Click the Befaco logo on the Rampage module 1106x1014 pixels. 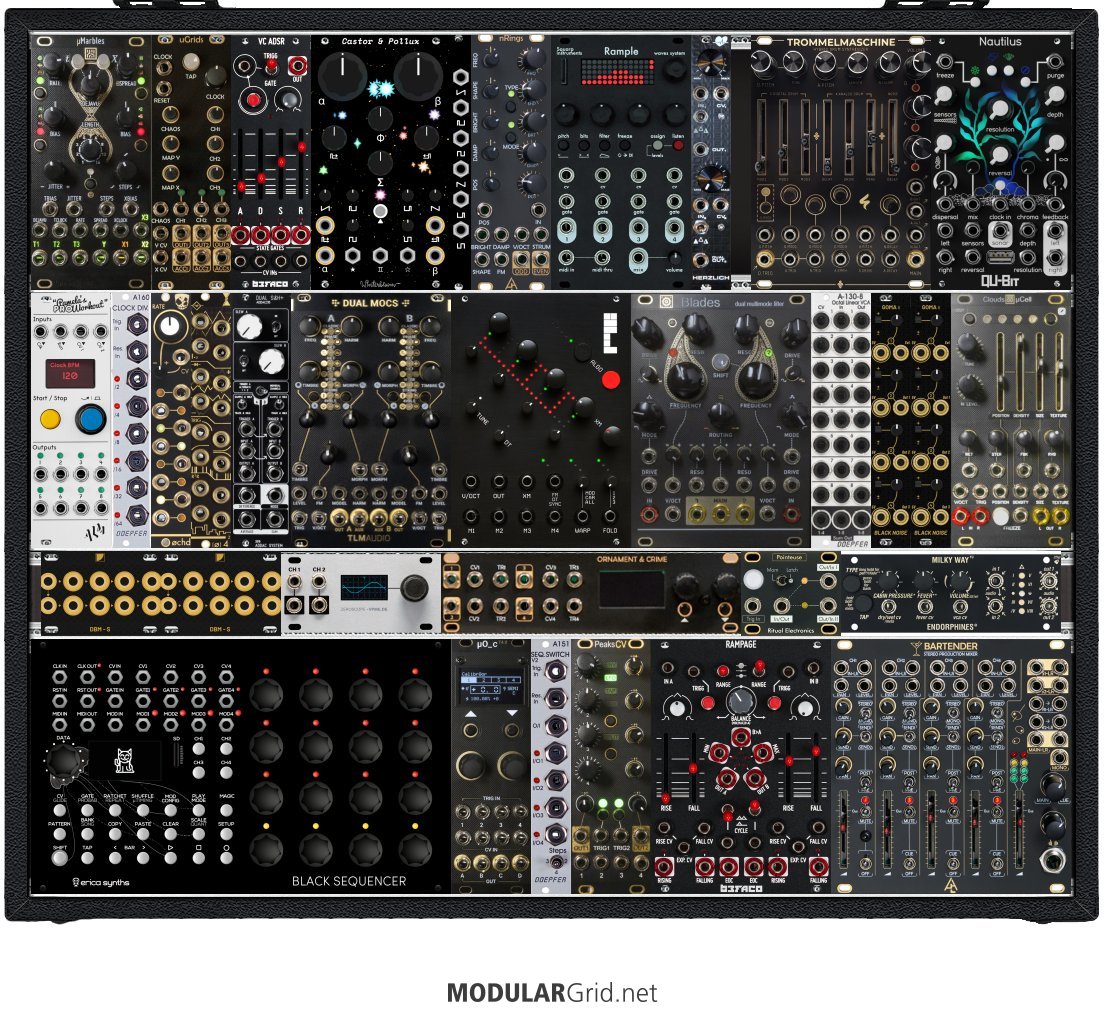pyautogui.click(x=741, y=888)
